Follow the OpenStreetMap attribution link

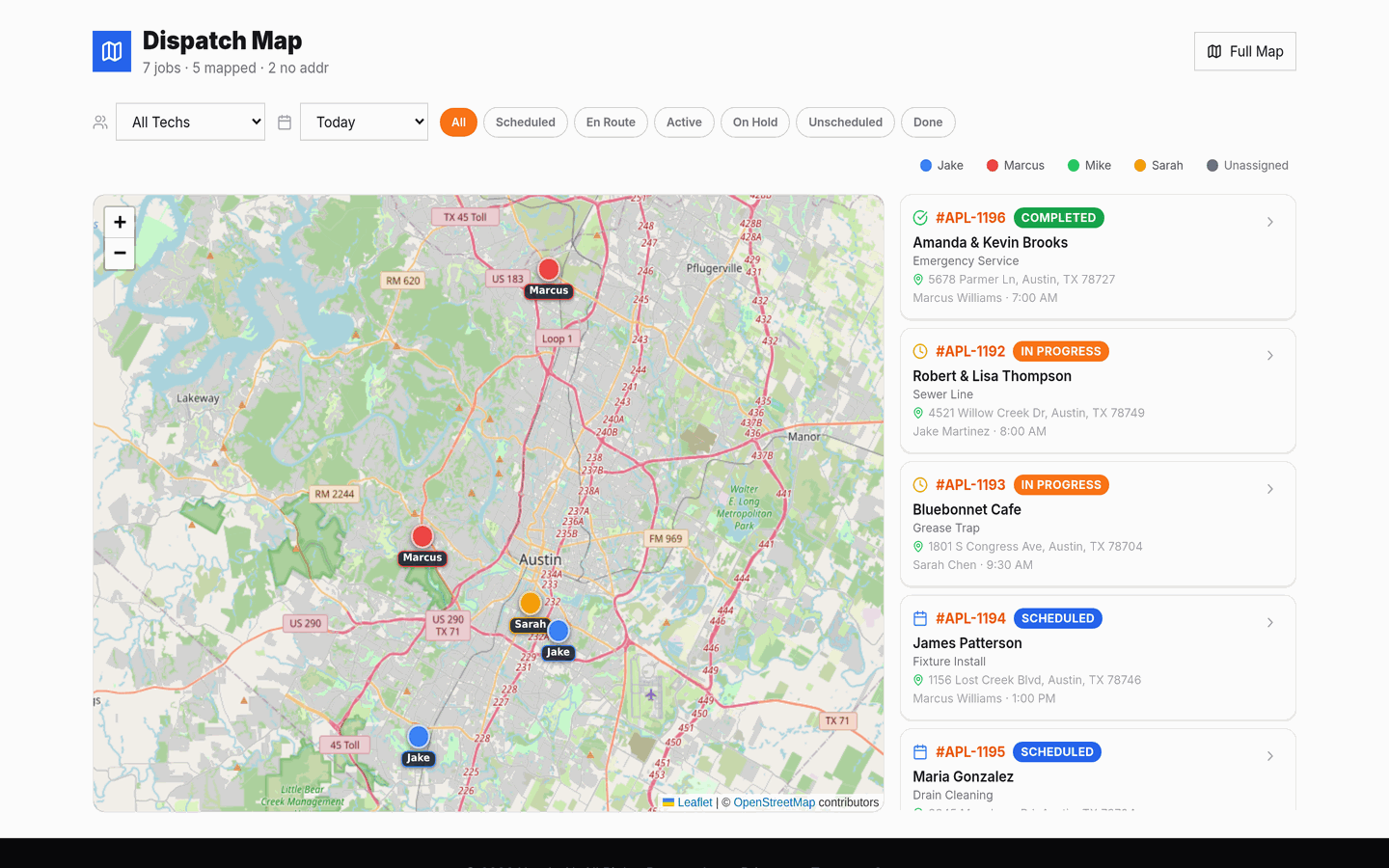point(774,802)
